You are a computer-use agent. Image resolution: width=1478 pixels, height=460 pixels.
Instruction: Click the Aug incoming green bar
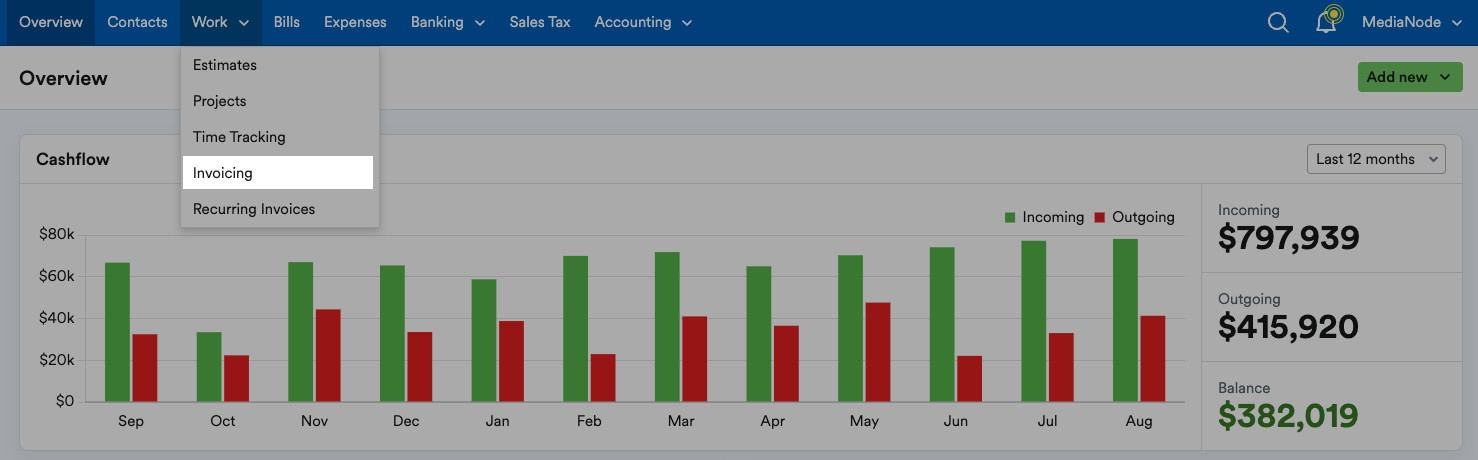(x=1125, y=320)
